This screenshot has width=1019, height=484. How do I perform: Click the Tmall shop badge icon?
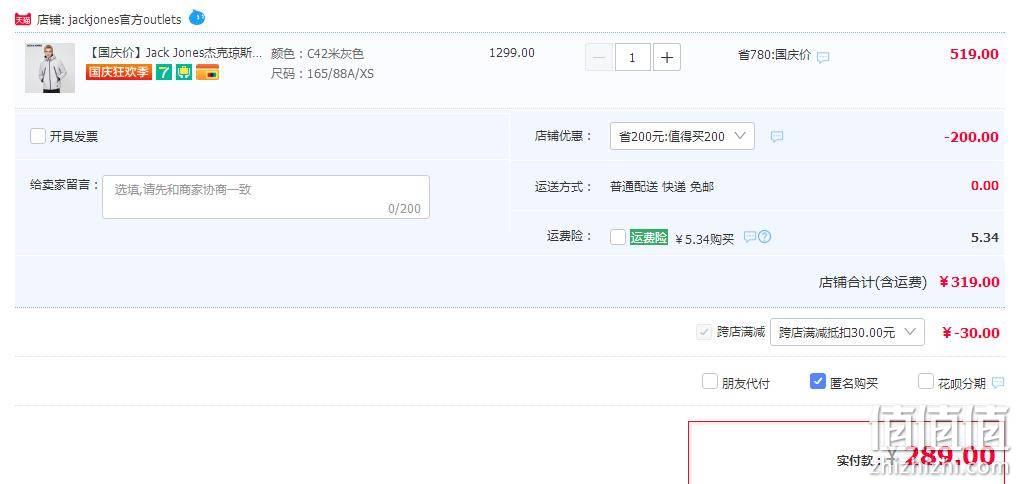pyautogui.click(x=23, y=19)
